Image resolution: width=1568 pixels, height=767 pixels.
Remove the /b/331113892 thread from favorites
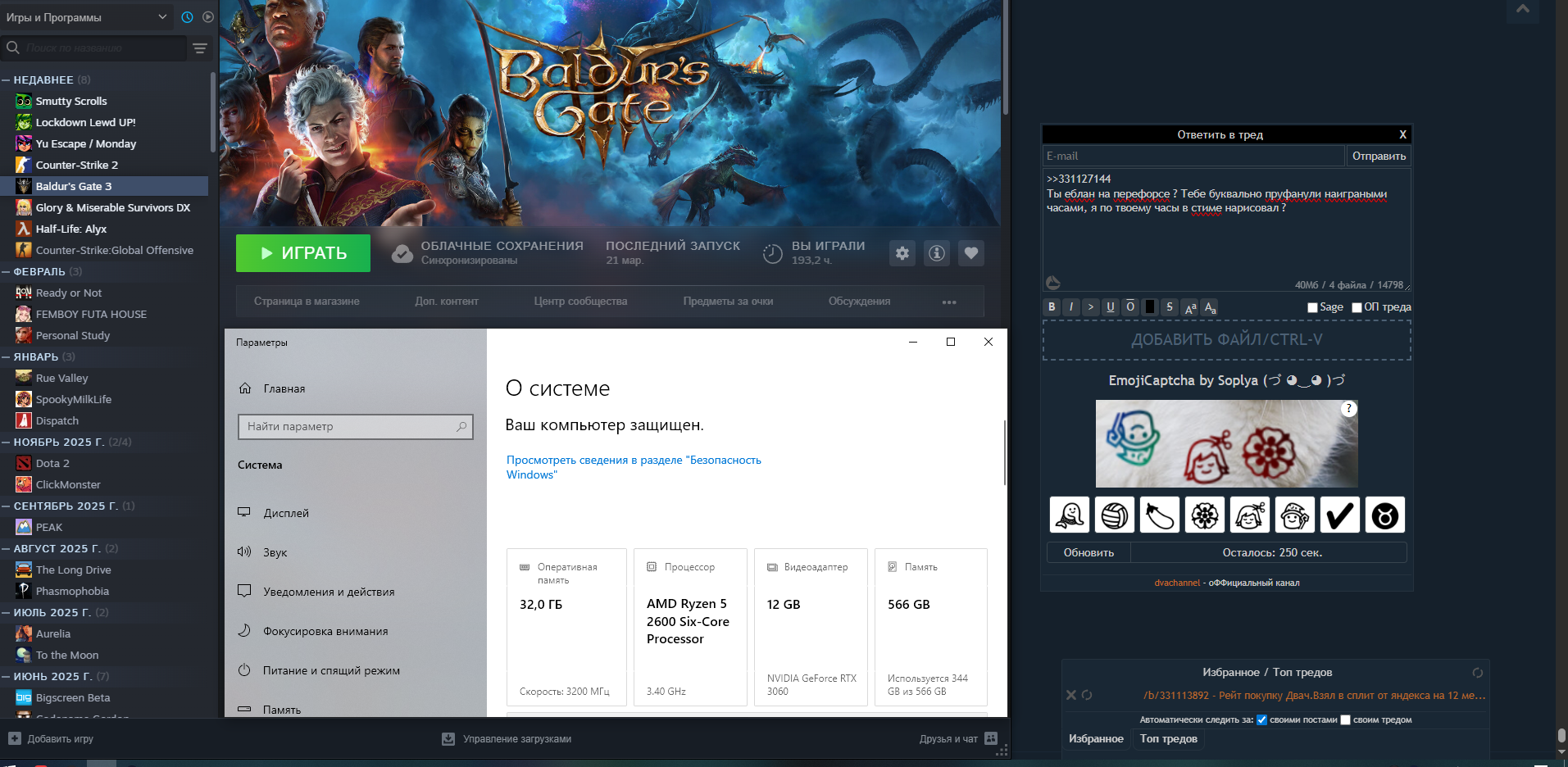tap(1070, 695)
